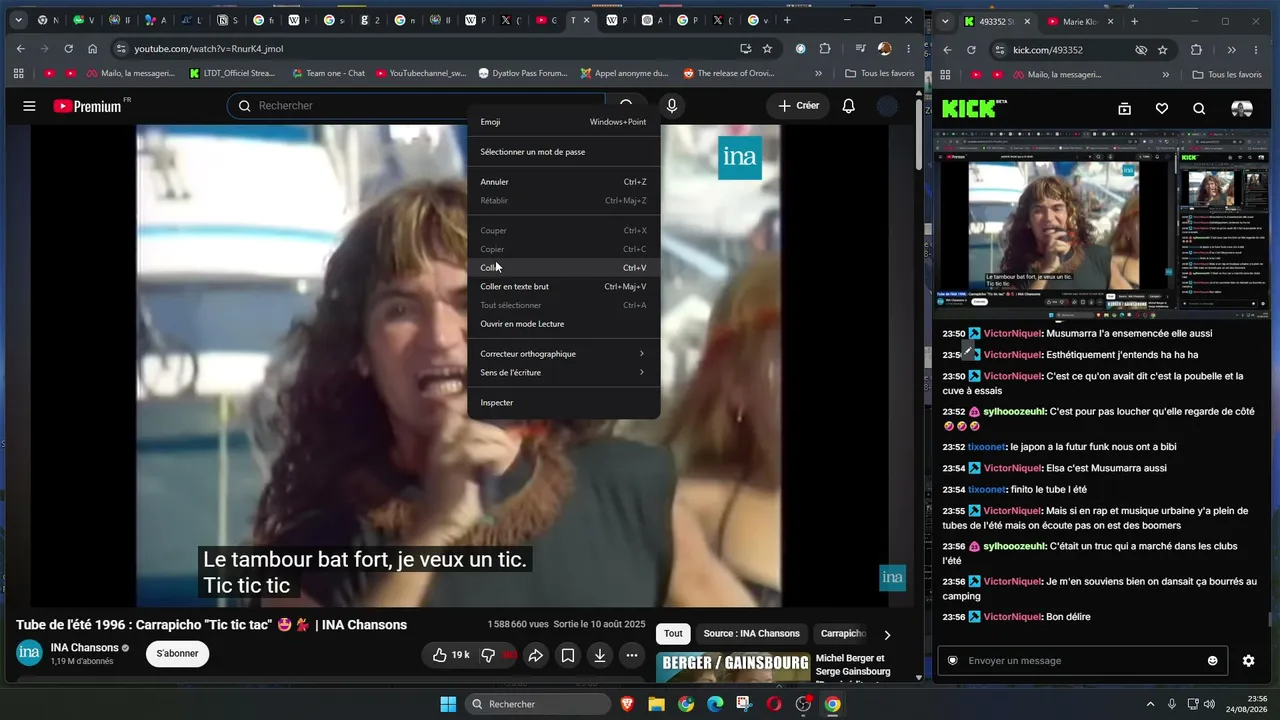Like the Carrapicho video (19 k)
Screen dimensions: 1280x720
tap(450, 655)
